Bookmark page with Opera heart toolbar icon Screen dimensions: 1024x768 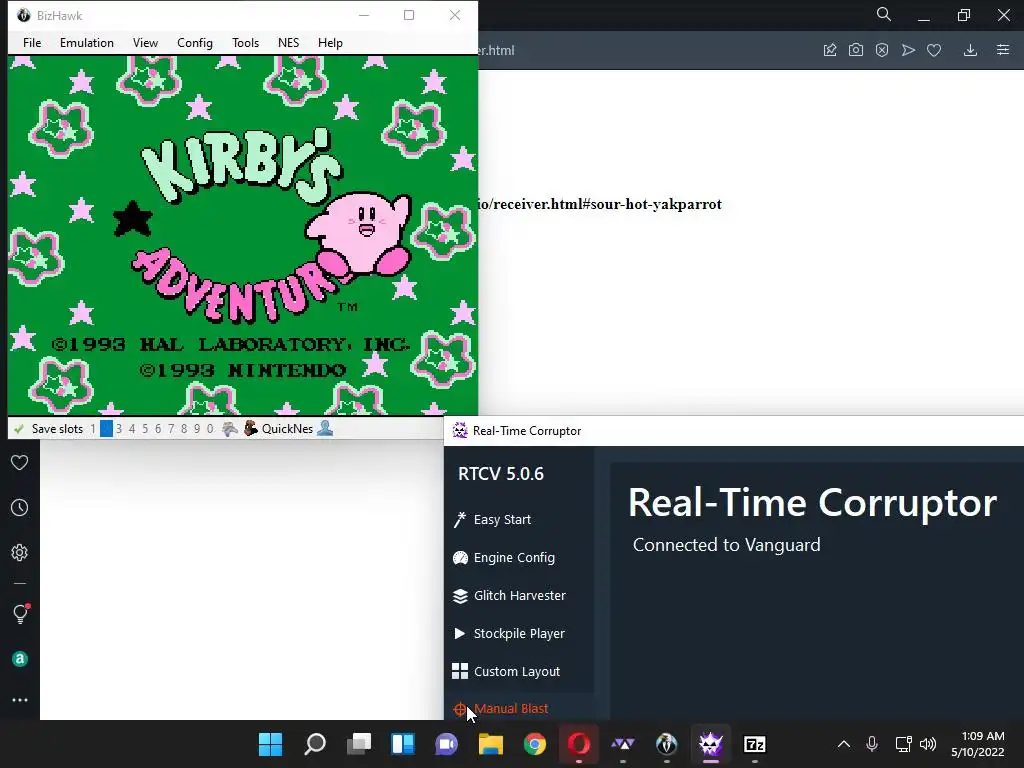tap(934, 50)
